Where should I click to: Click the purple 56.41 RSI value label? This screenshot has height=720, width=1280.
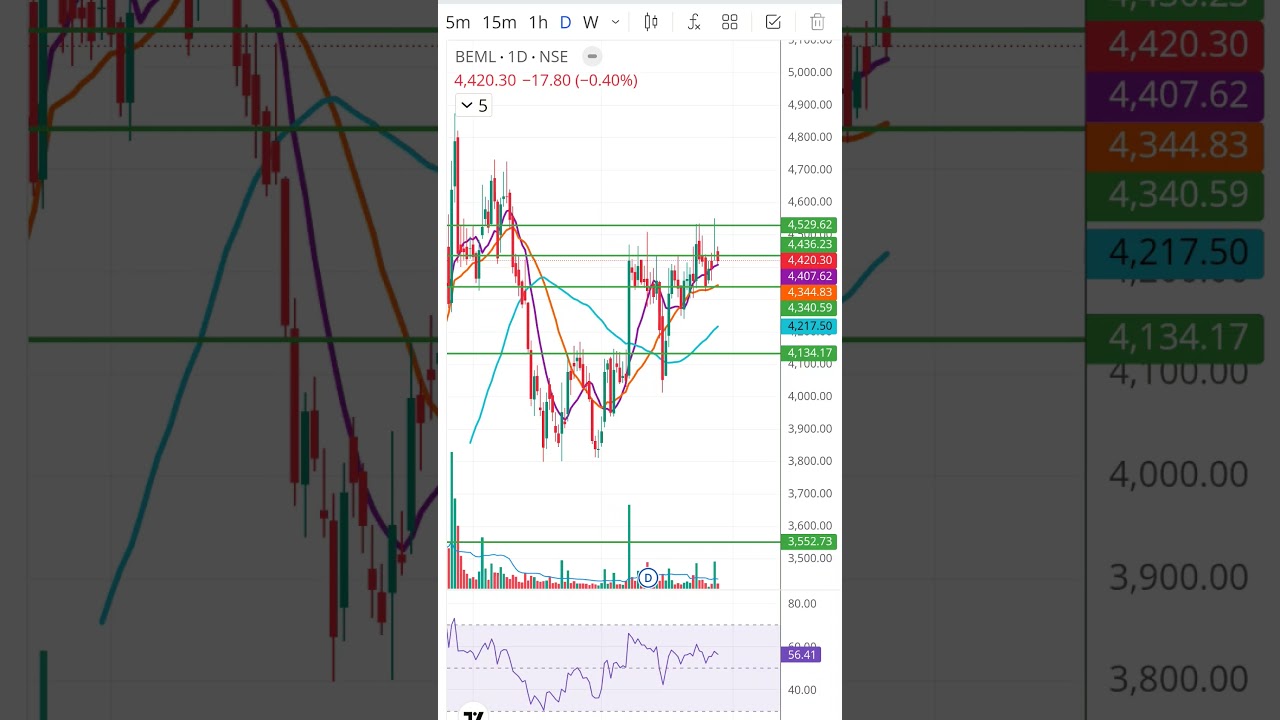coord(802,655)
